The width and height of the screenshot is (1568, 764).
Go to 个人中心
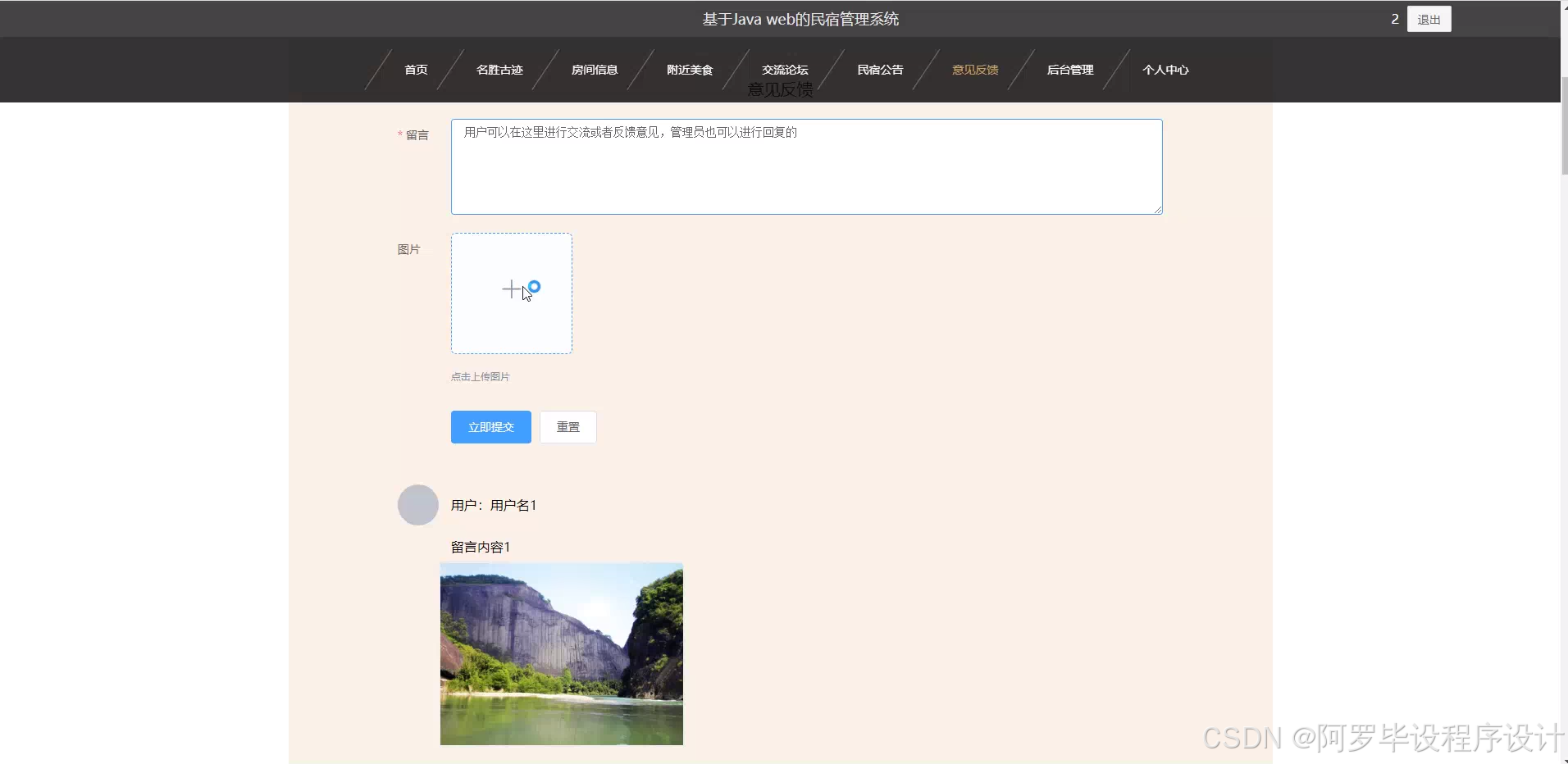(1165, 70)
